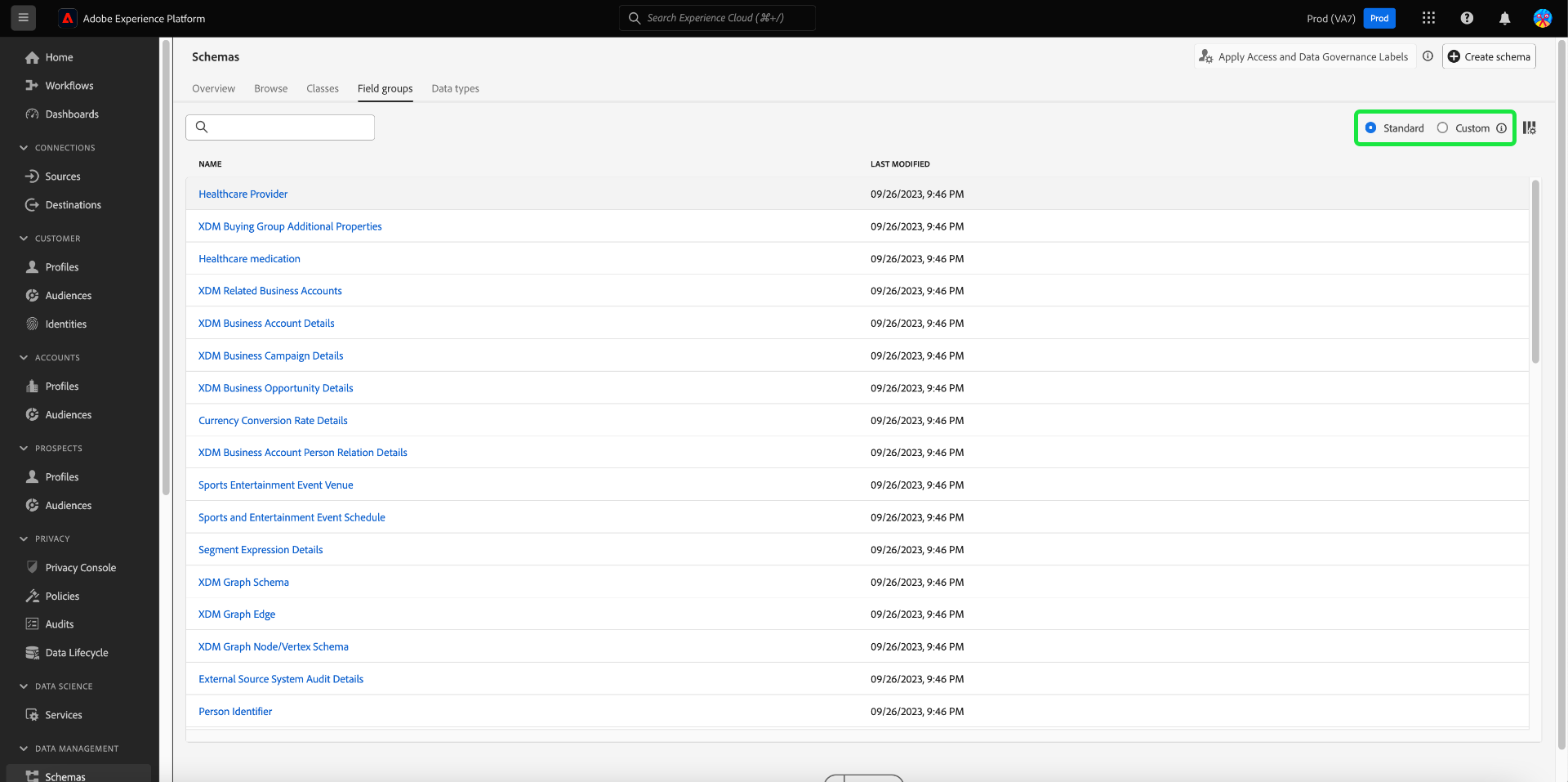The image size is (1568, 782).
Task: Click the field groups search input
Action: click(x=280, y=127)
